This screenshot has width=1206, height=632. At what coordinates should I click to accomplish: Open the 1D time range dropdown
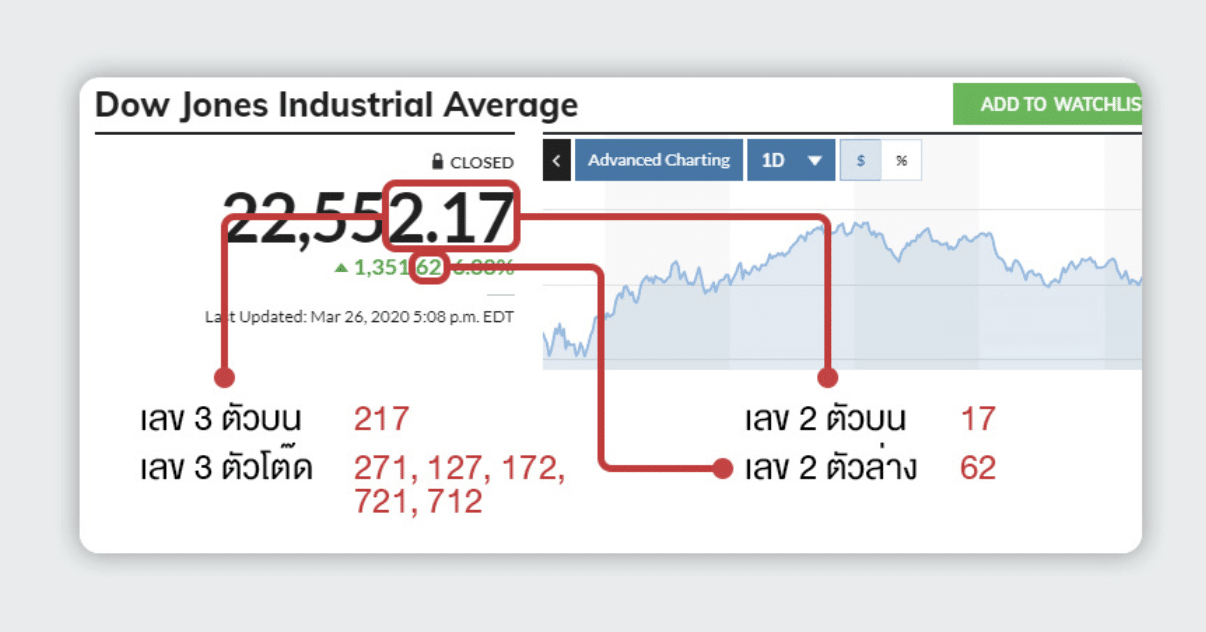click(x=790, y=160)
